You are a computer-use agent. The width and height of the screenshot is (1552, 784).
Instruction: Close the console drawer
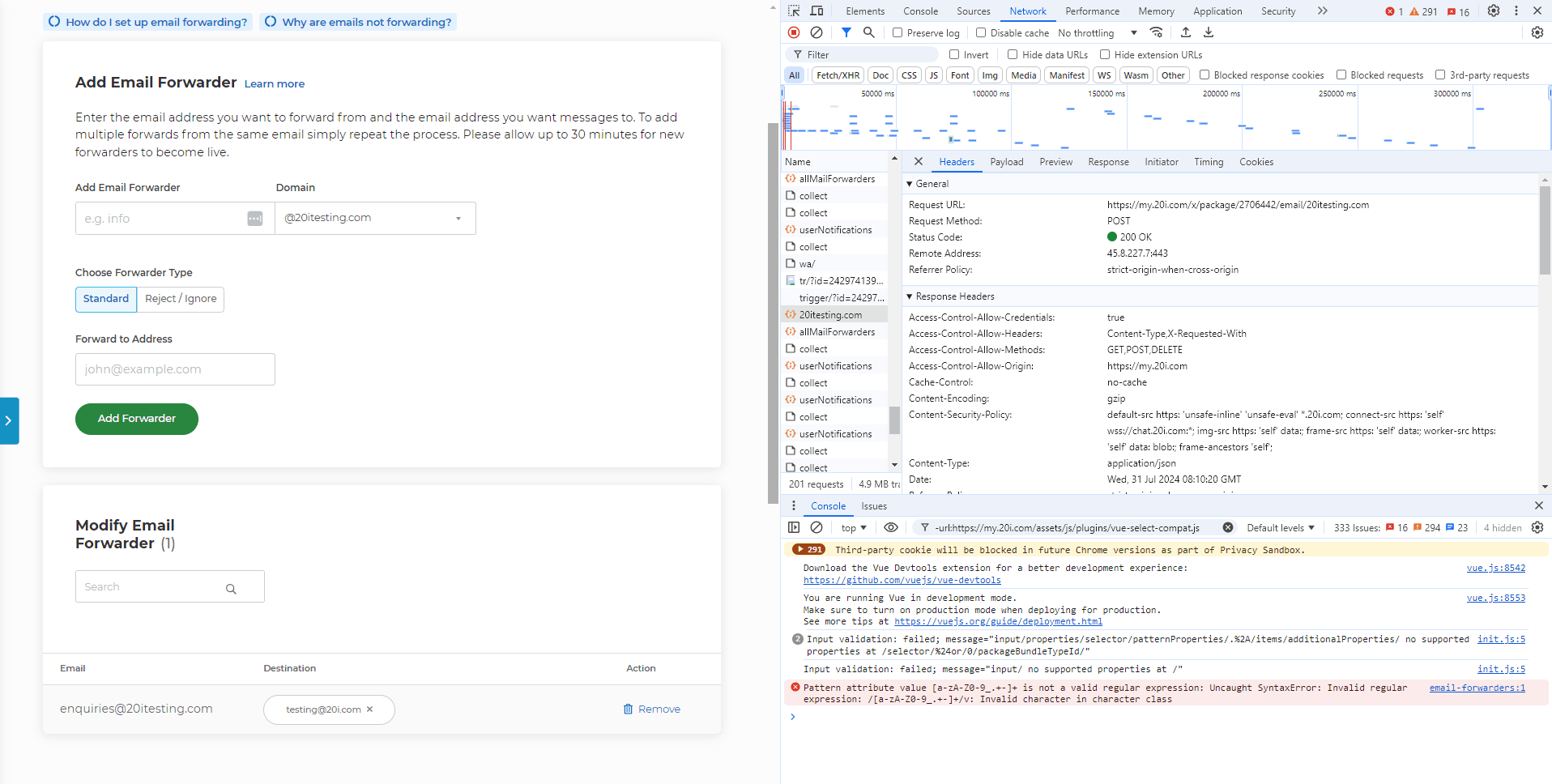click(1538, 505)
